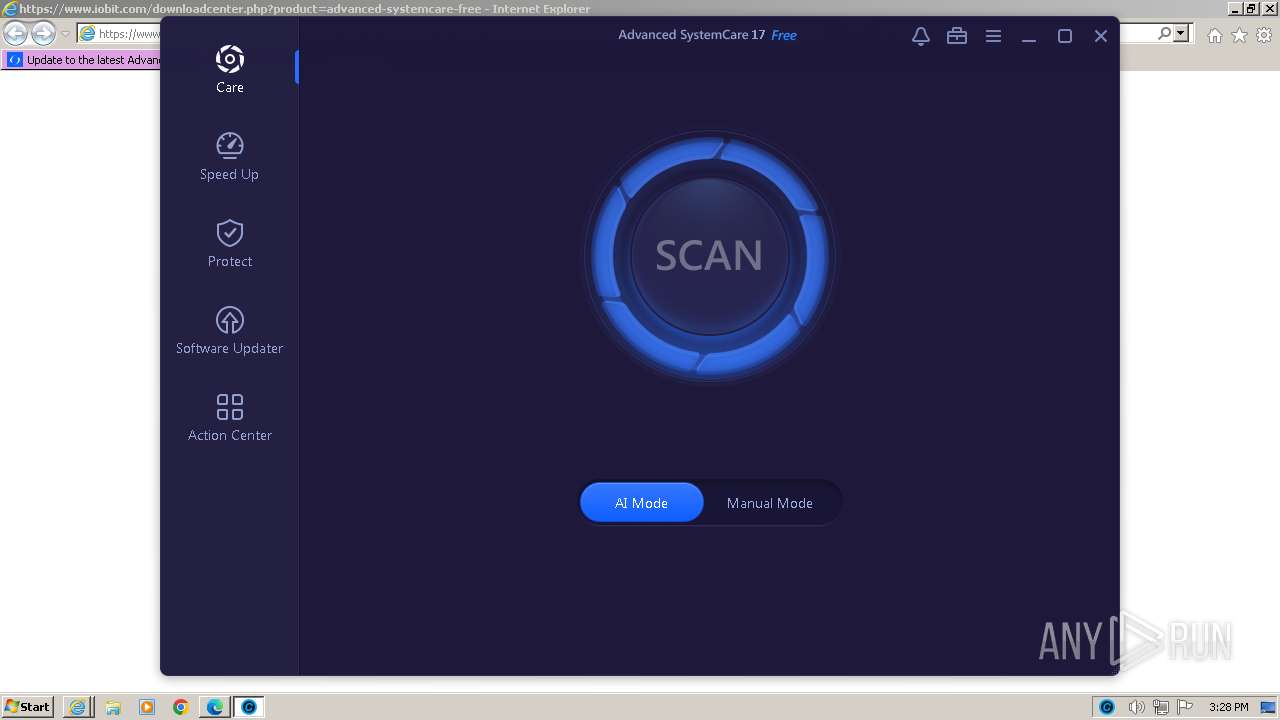Click 'Advanced SystemCare 17 Free' title text
Screen dimensions: 1280x720
point(707,35)
